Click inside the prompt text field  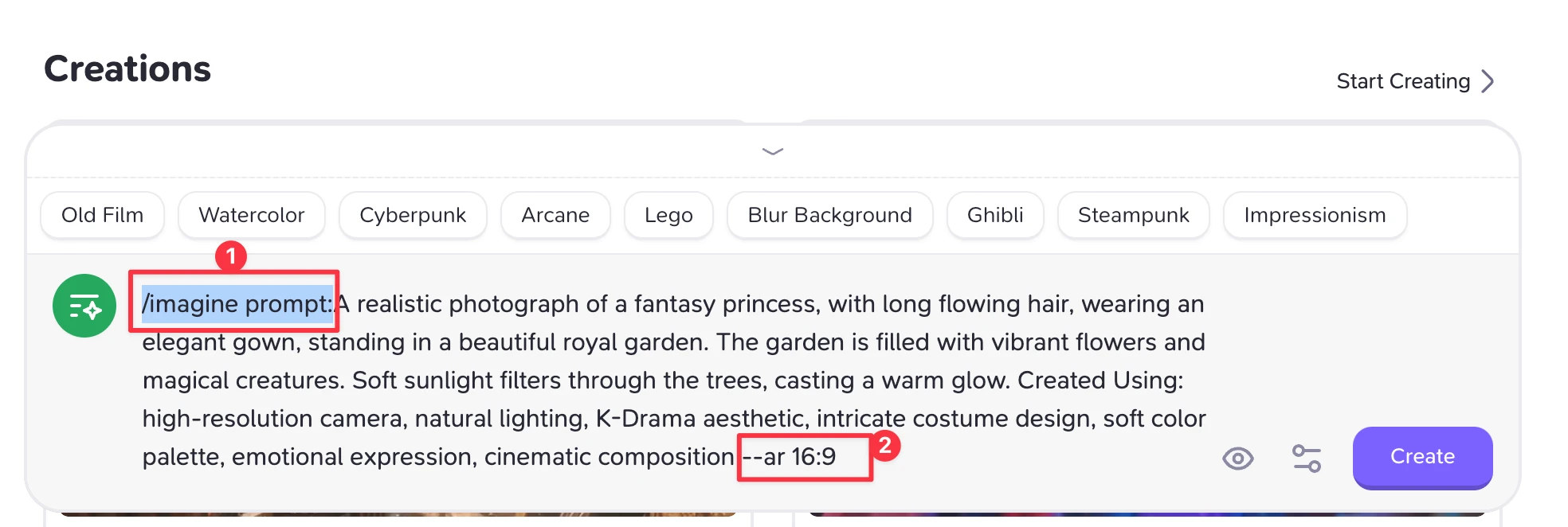(672, 381)
